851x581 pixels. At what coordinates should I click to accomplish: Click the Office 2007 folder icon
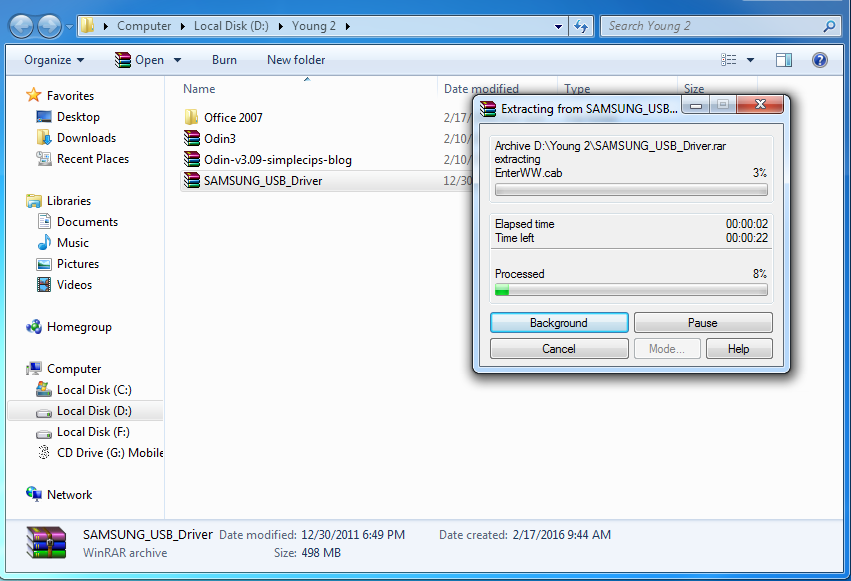191,117
